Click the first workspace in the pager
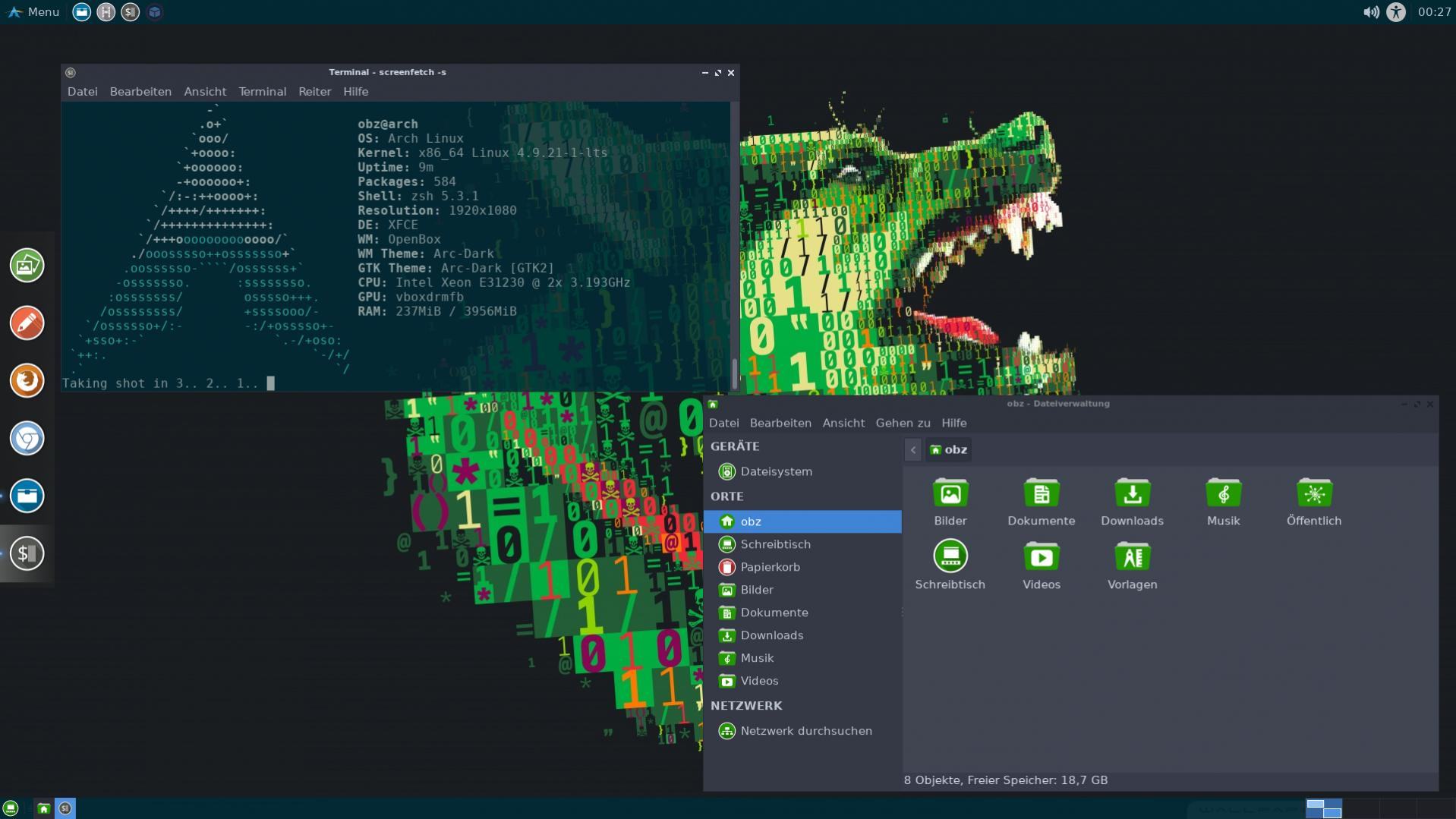This screenshot has height=819, width=1456. pyautogui.click(x=1324, y=808)
